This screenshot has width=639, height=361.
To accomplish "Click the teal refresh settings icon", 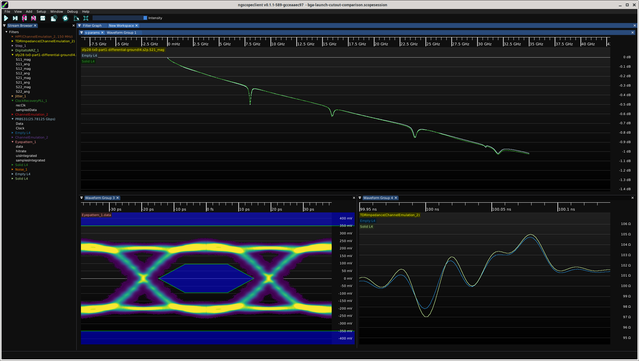I will 65,18.
